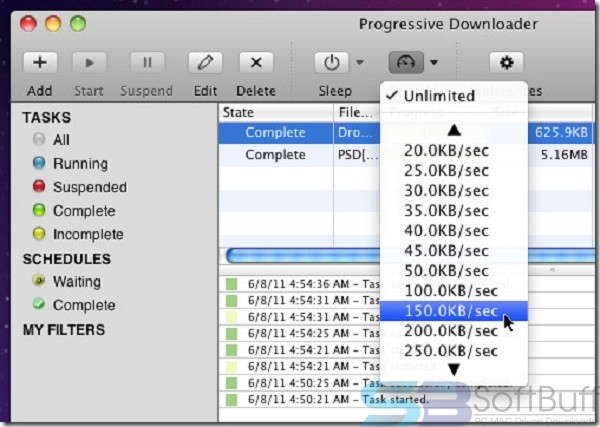Choose 35.0KB/sec speed limit

[454, 211]
